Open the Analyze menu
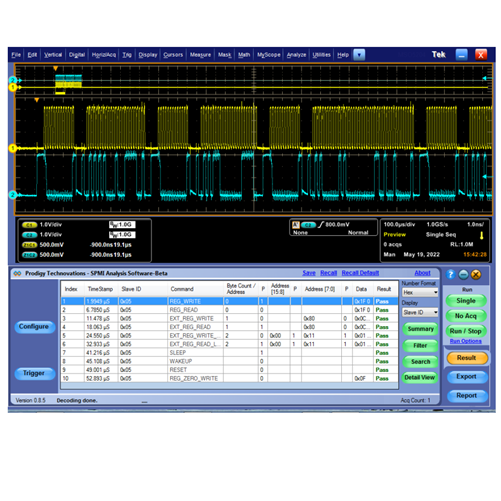 (x=296, y=55)
